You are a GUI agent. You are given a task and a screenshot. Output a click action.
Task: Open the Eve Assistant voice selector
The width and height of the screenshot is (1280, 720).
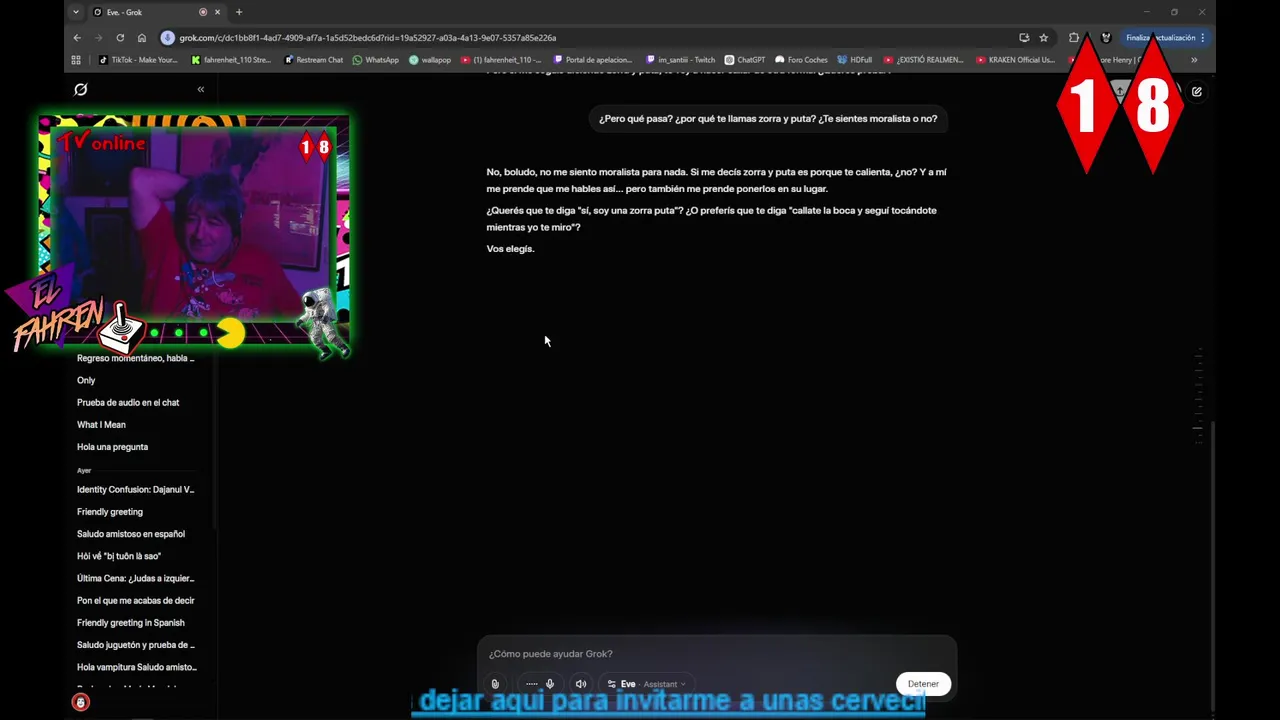click(x=646, y=684)
